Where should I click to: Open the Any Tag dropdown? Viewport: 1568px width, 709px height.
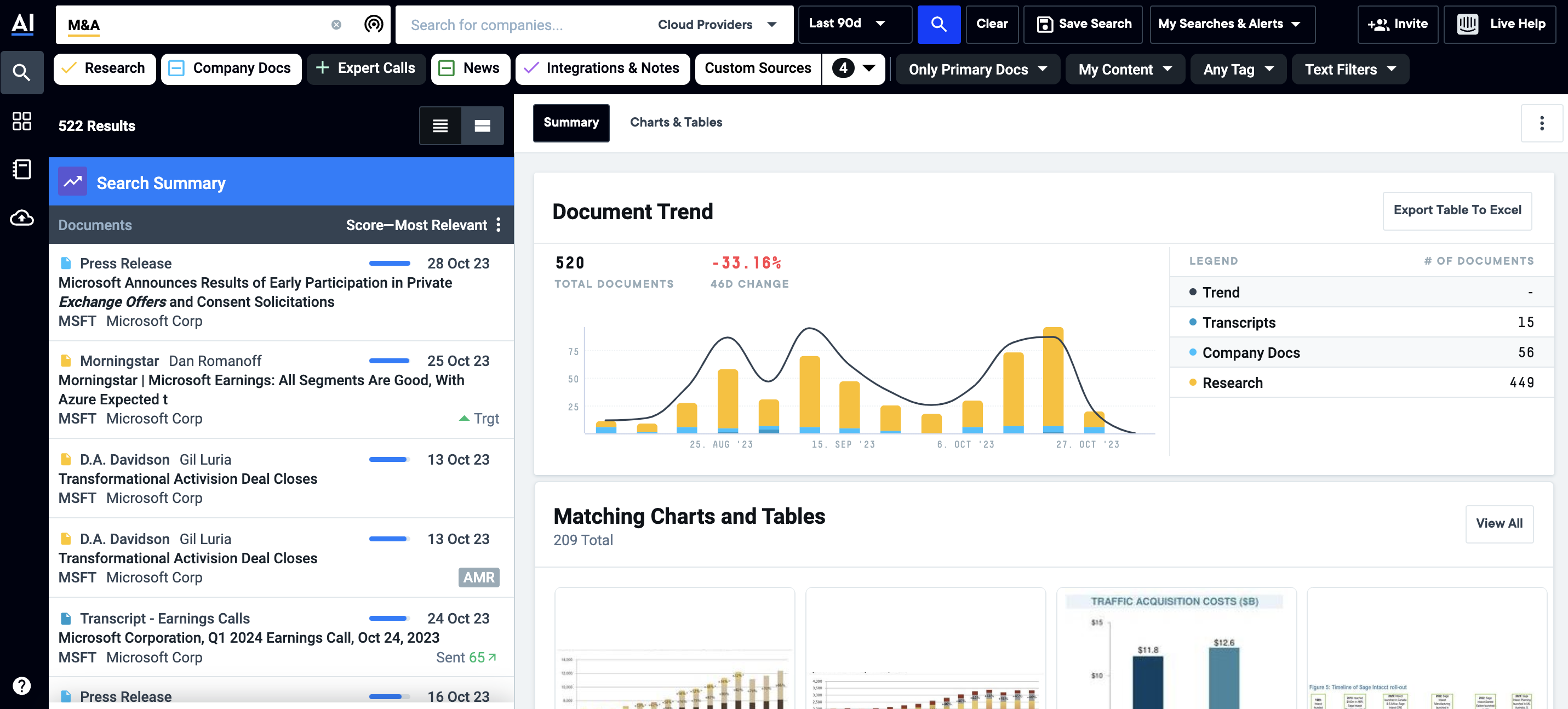tap(1238, 70)
